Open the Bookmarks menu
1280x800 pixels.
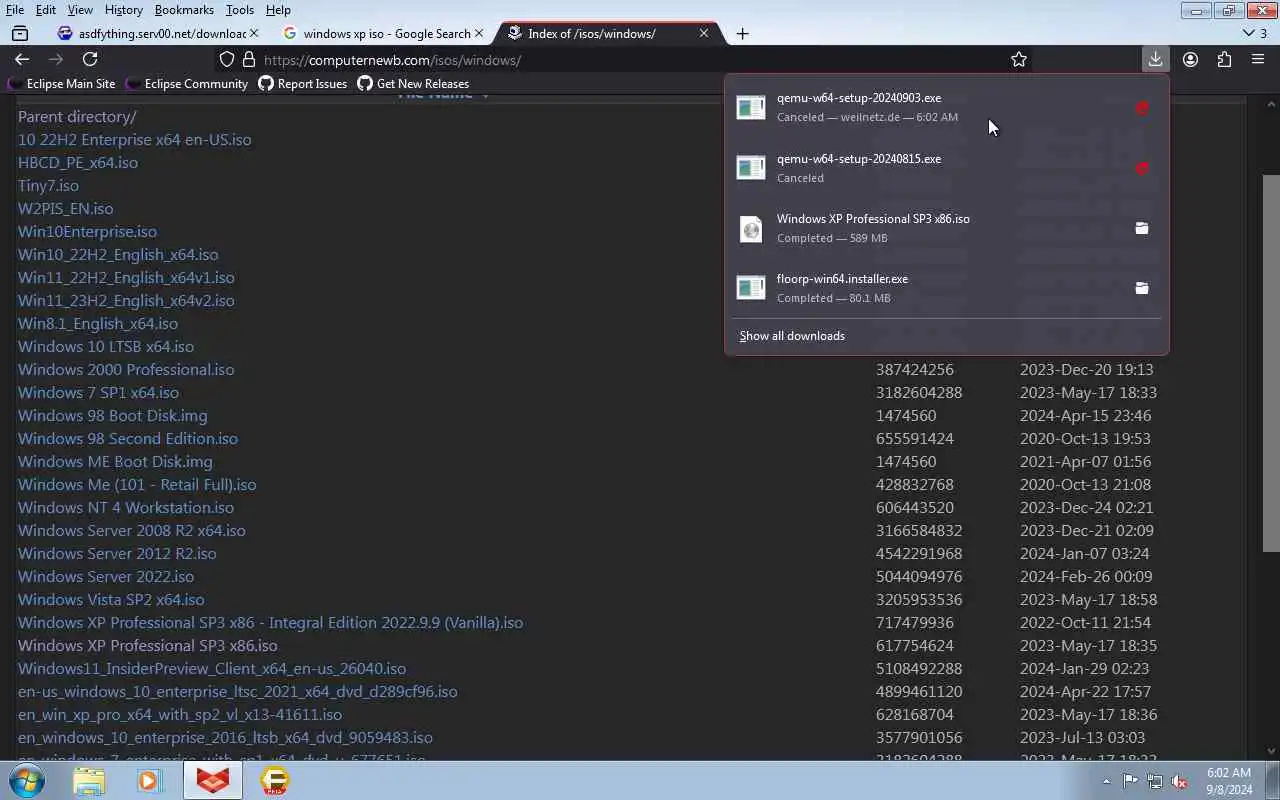(184, 10)
